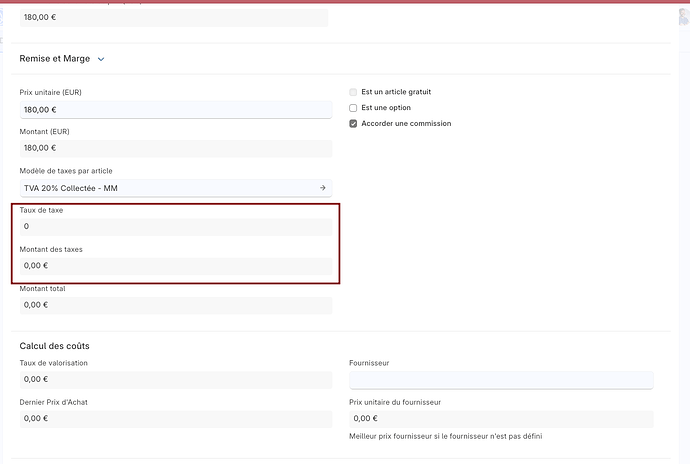Click the Dernier Prix d'Achat field
Image resolution: width=690 pixels, height=464 pixels.
[x=175, y=419]
